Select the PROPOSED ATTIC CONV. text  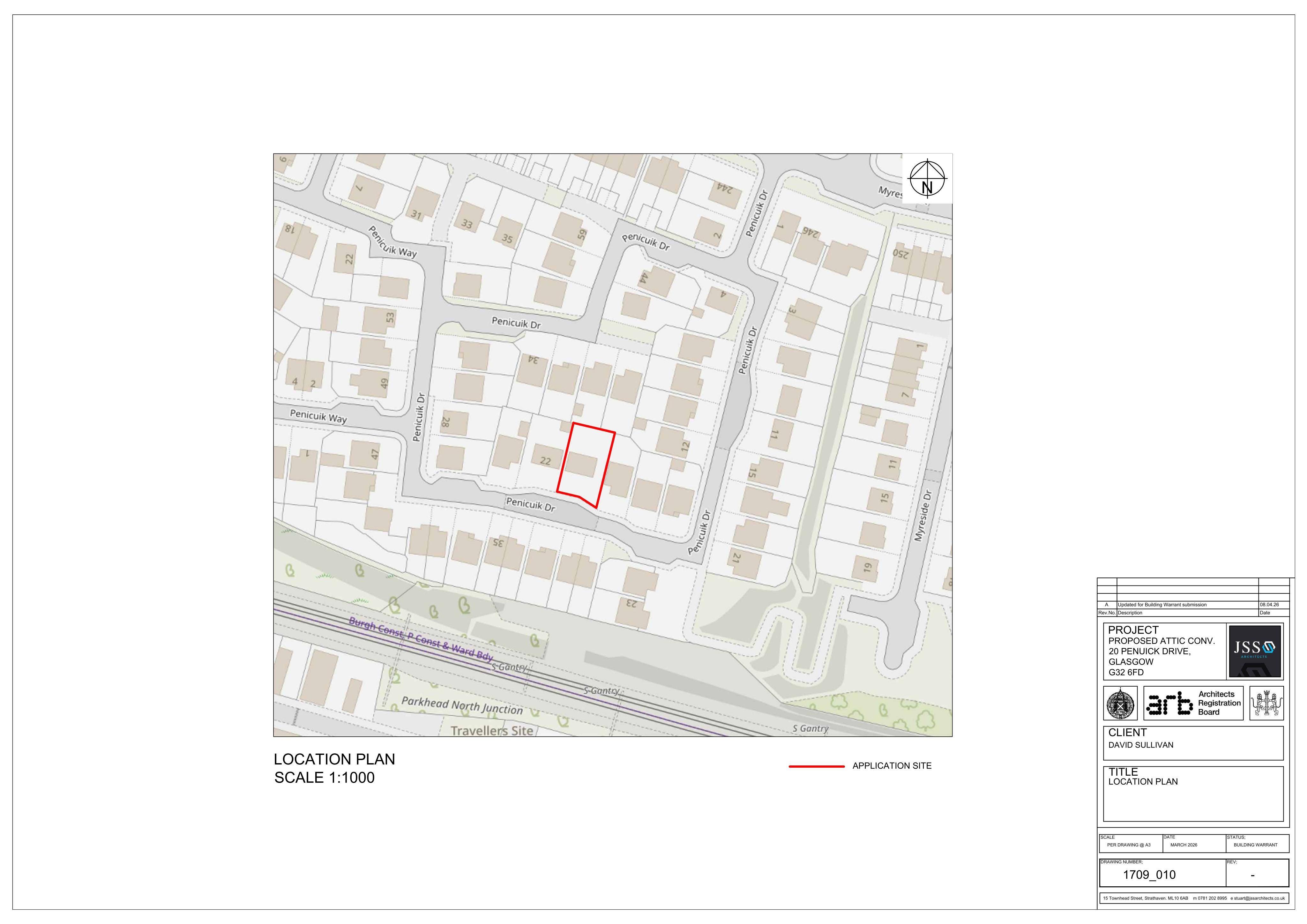click(x=1161, y=641)
